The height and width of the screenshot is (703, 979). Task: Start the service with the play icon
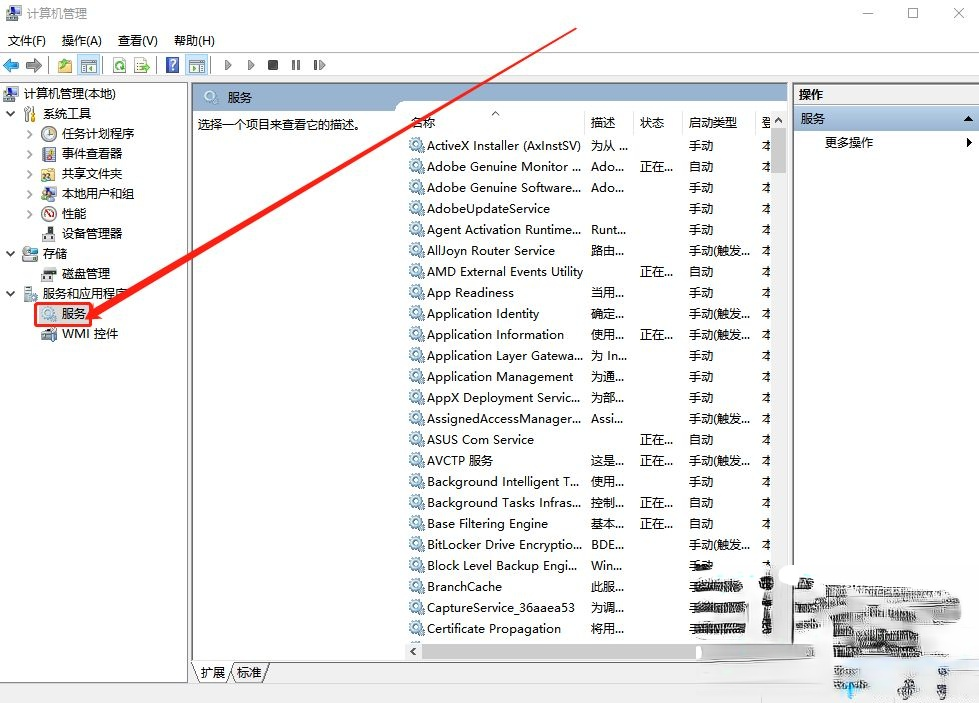pos(228,64)
